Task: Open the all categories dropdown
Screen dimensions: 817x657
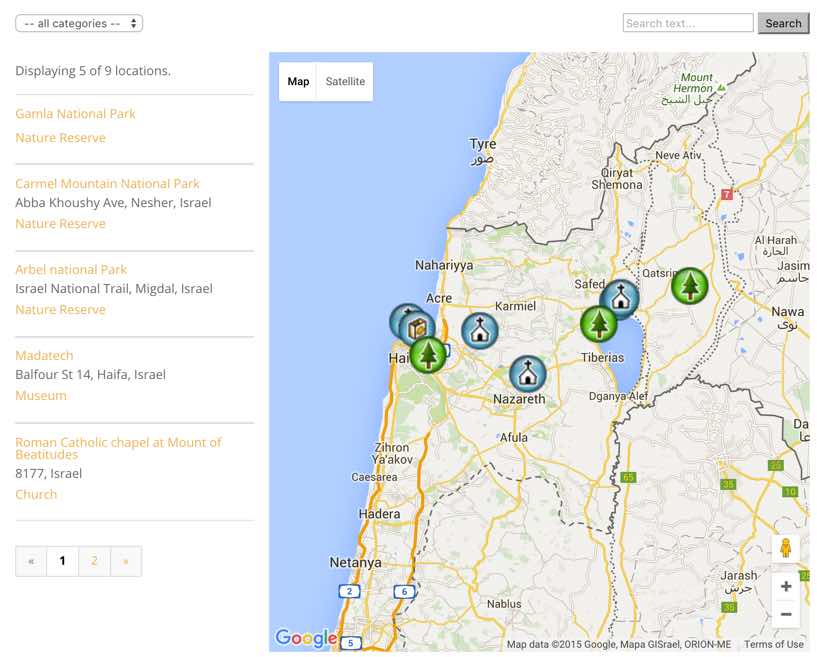Action: (79, 23)
